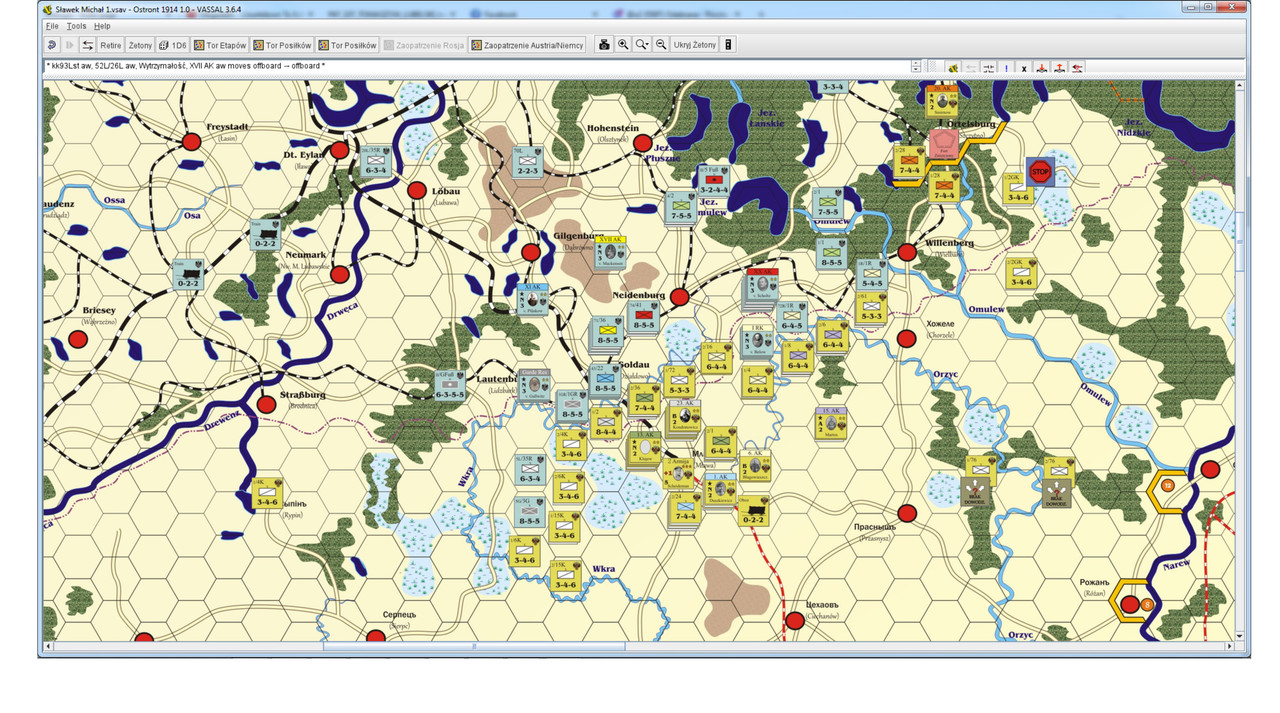Open Tor Posiłków button next to Tor Etapów
The image size is (1280, 713).
282,45
